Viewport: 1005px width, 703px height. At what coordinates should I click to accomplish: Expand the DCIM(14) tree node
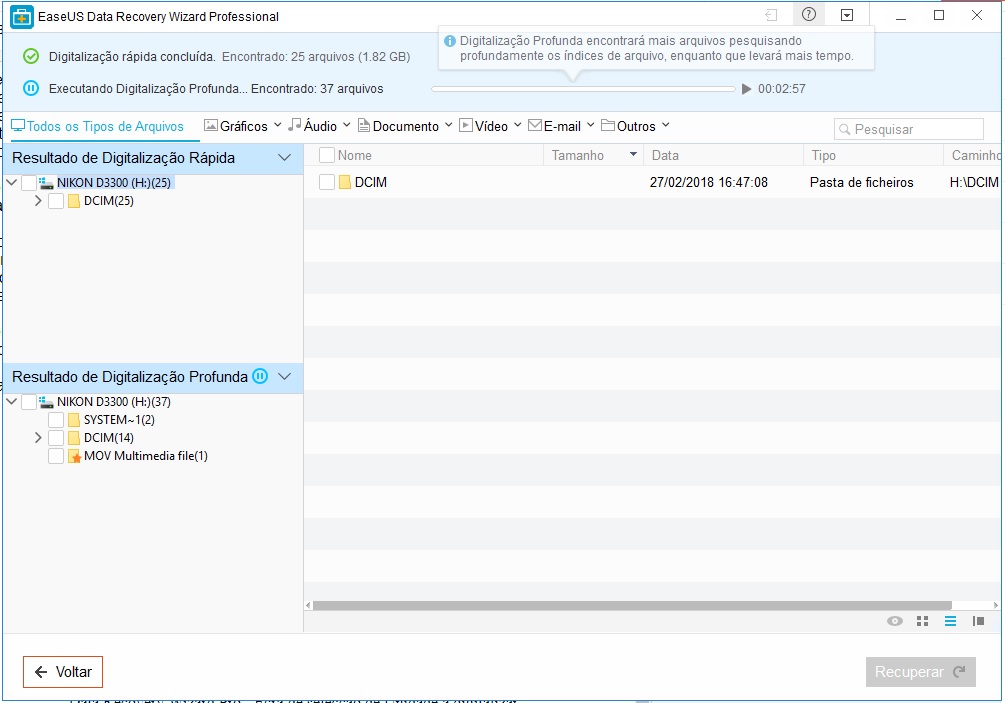click(38, 438)
